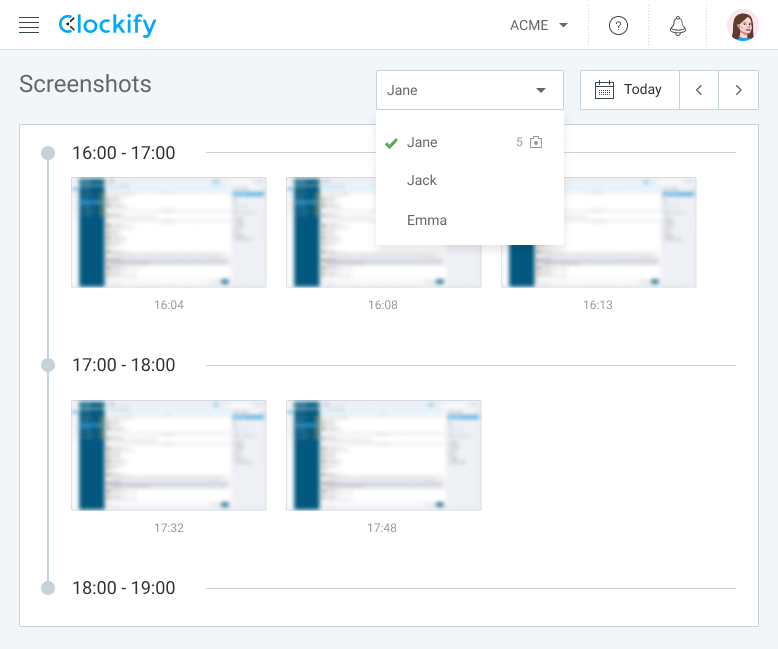Open the 16:04 screenshot thumbnail
Screen dimensions: 778x649
(169, 232)
